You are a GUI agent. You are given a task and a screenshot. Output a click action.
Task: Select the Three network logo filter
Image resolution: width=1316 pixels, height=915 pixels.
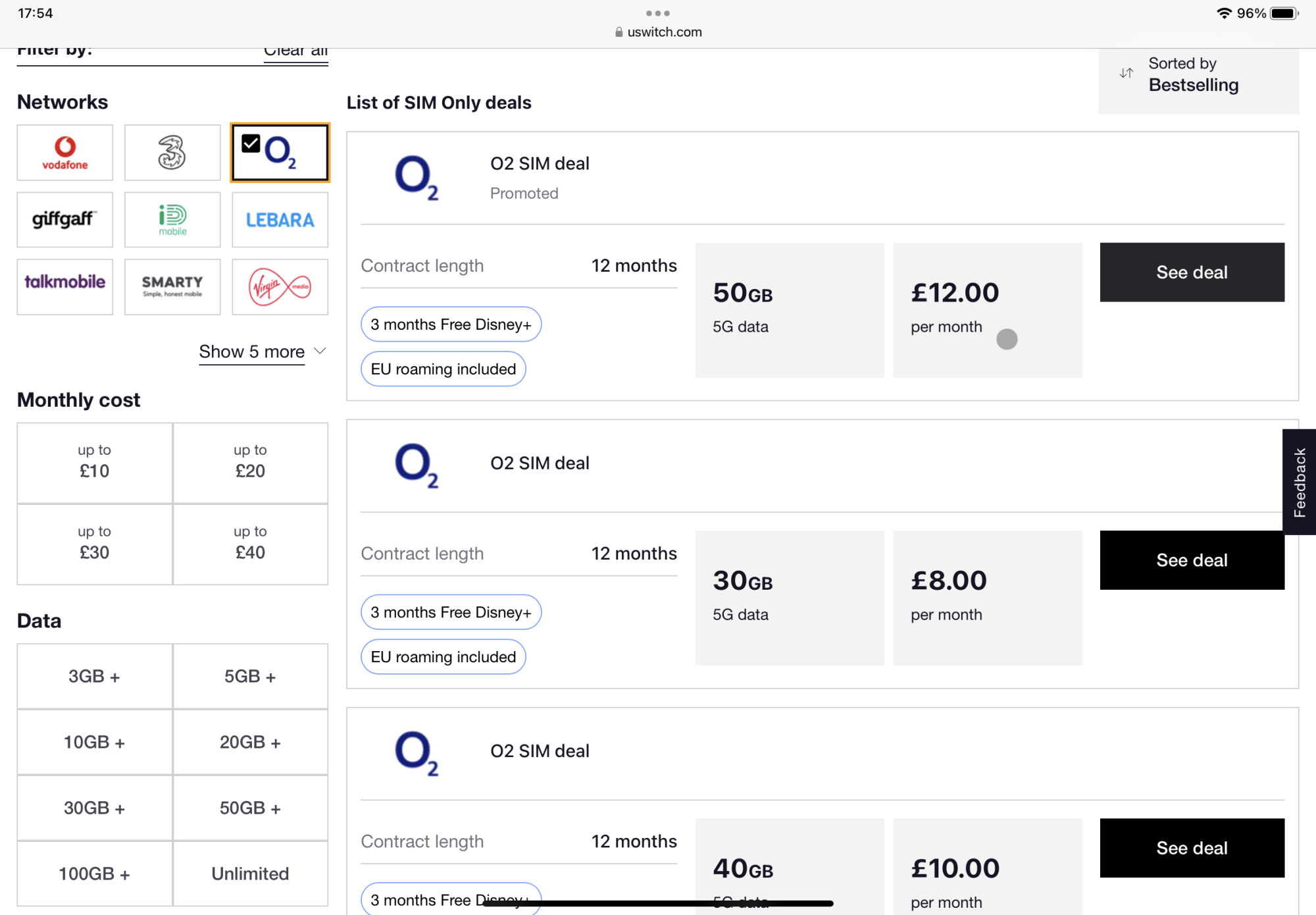click(x=172, y=153)
